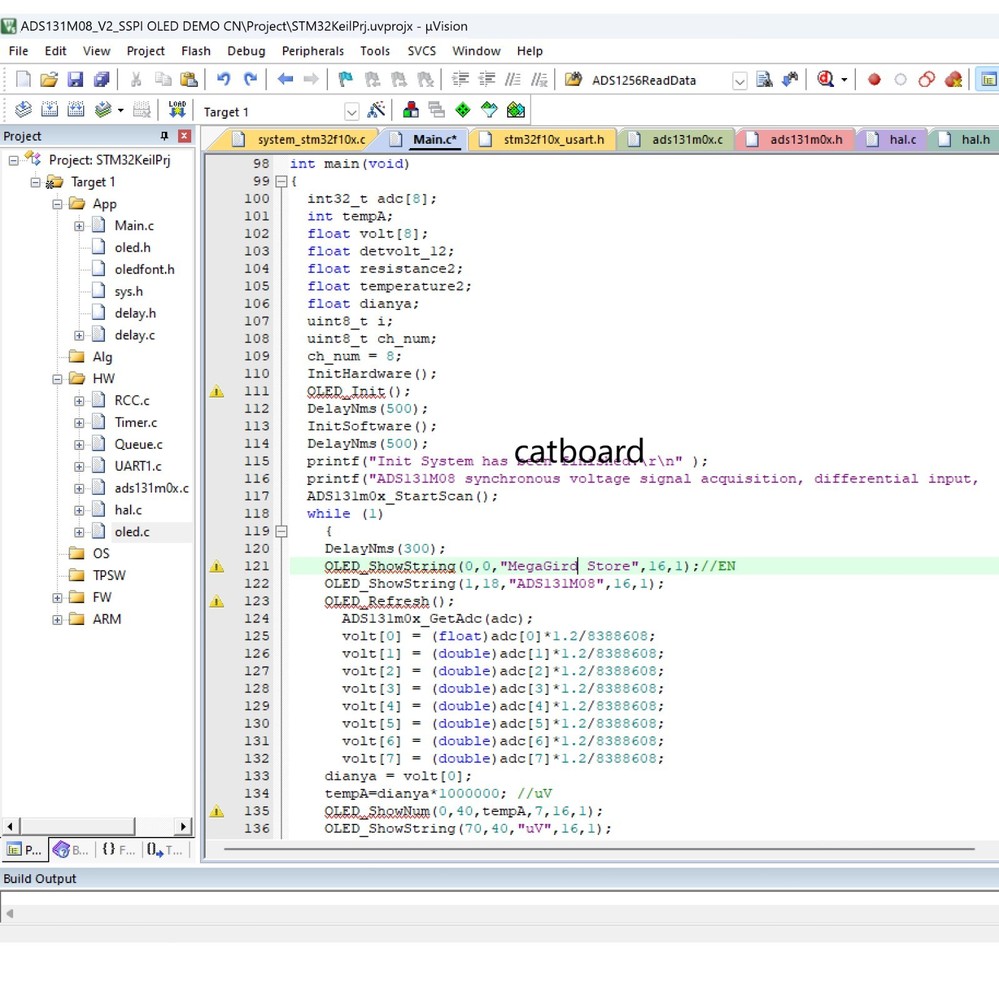Expand the FW folder in project tree
Screen dimensions: 999x1000
57,597
